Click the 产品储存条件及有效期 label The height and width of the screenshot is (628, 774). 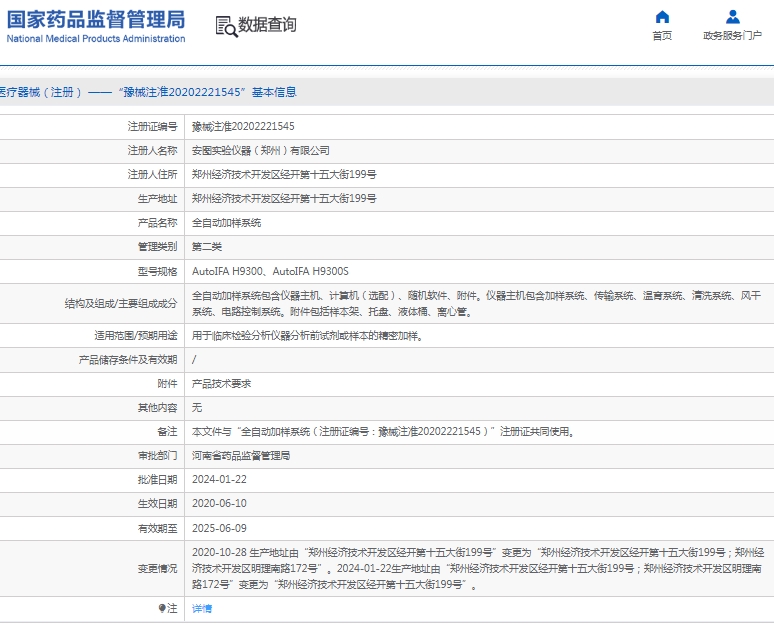click(128, 360)
